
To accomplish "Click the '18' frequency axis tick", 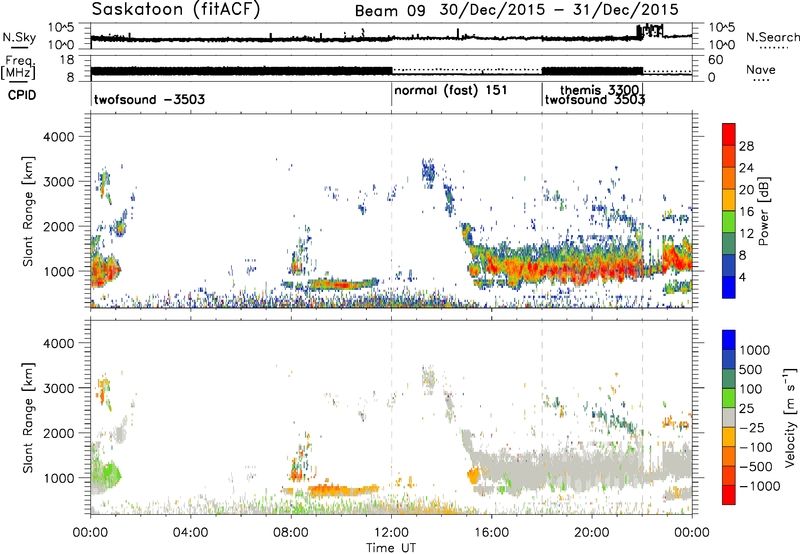I will point(68,60).
